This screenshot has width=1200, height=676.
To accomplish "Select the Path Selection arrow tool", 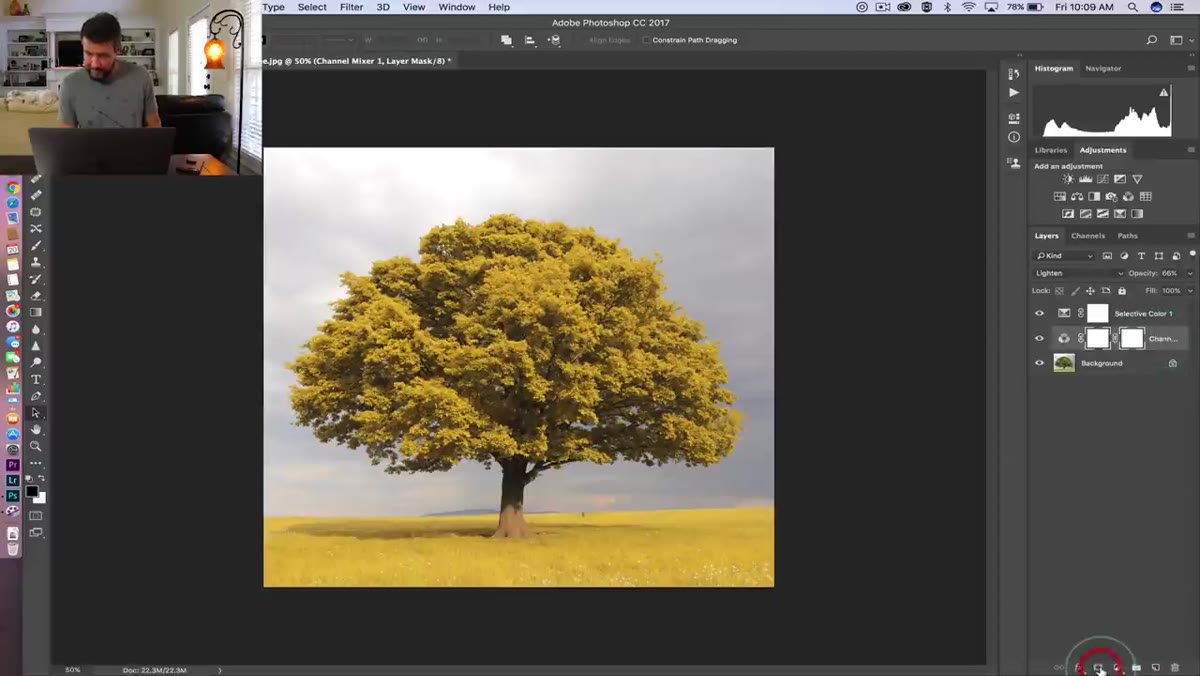I will [x=36, y=412].
